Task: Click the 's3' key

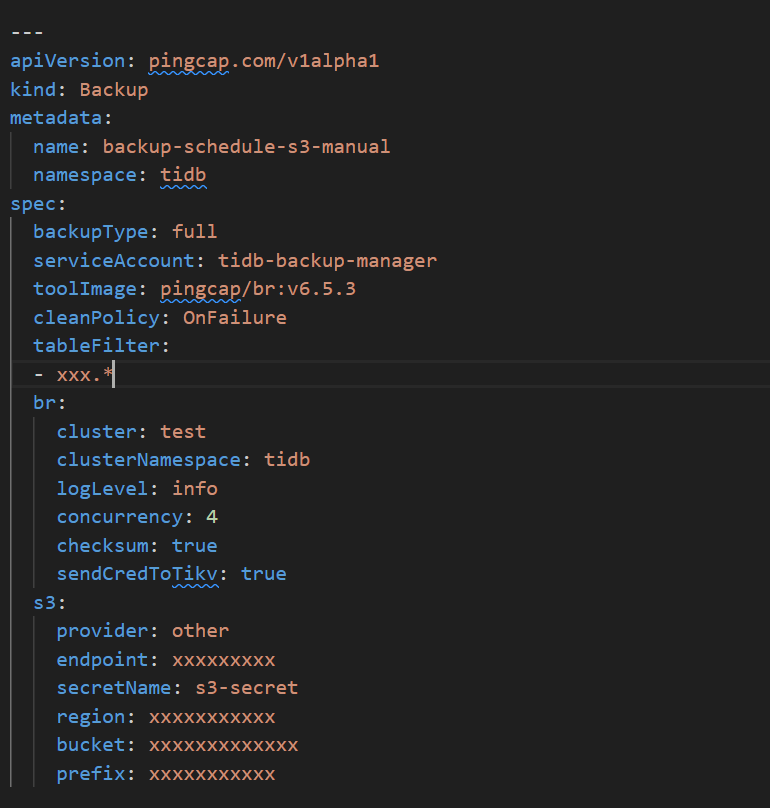Action: (x=45, y=602)
